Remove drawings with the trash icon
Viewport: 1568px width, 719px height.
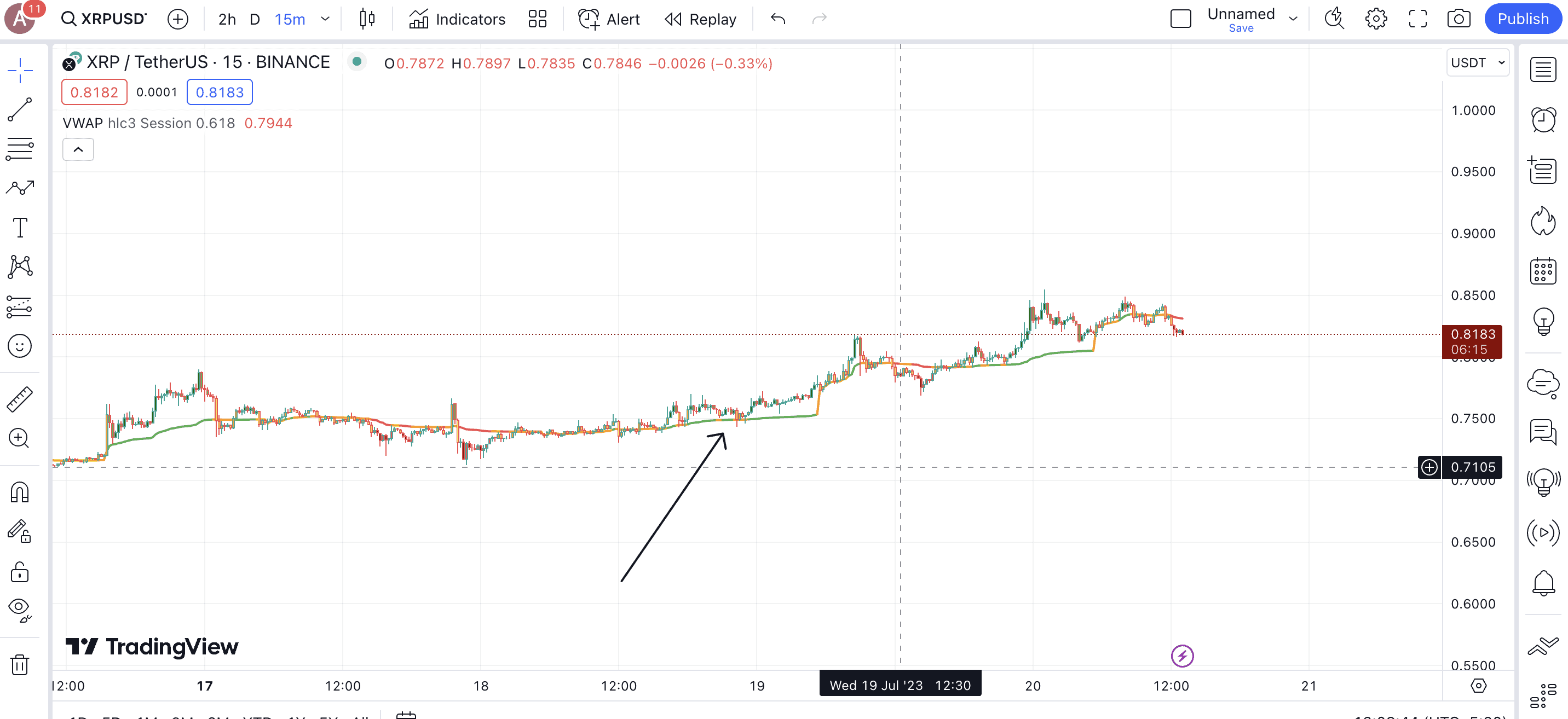(20, 664)
